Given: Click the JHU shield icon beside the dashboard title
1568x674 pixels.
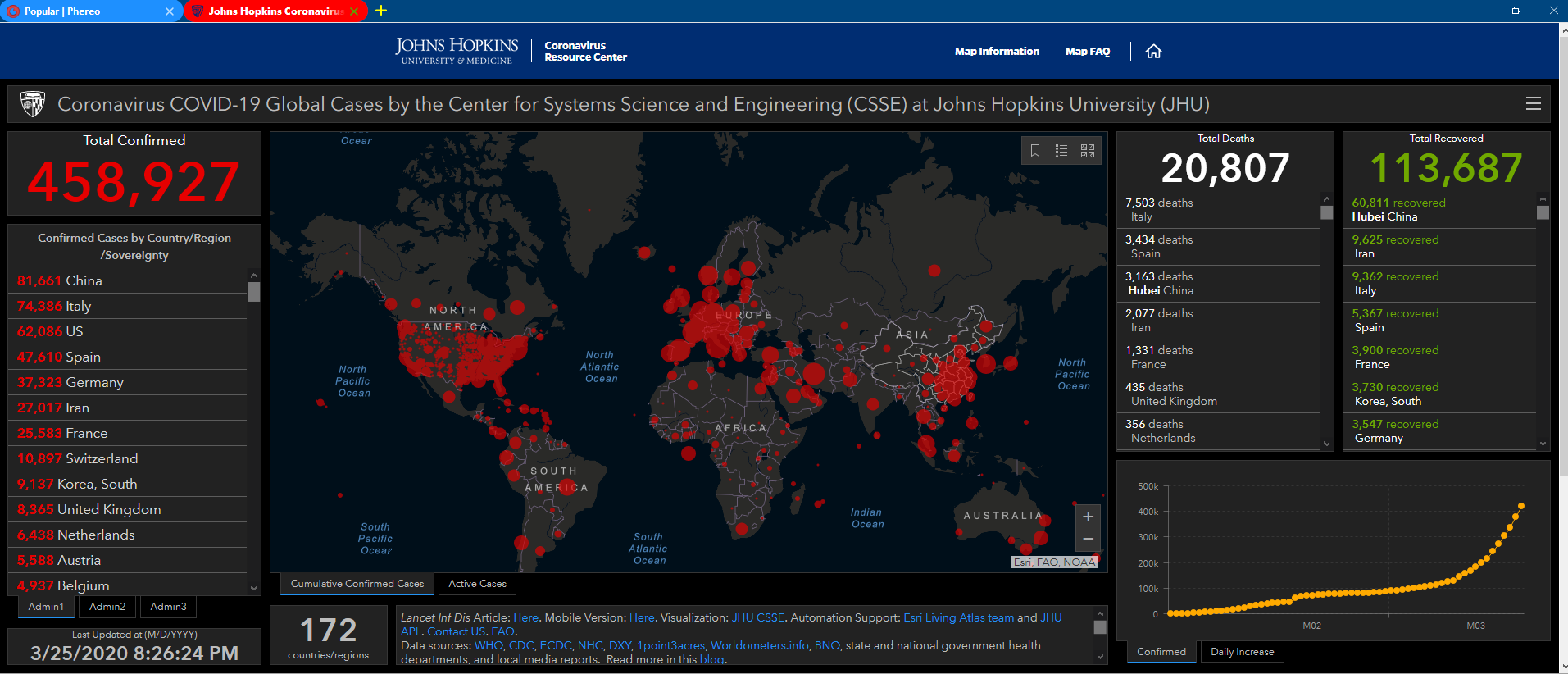Looking at the screenshot, I should coord(33,104).
